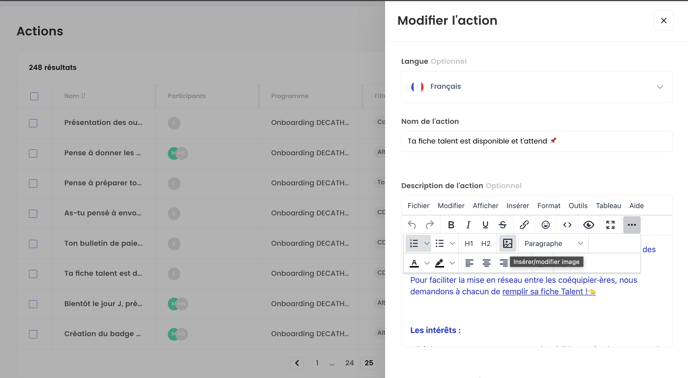Insert a link with the chain icon
This screenshot has width=688, height=378.
[524, 225]
